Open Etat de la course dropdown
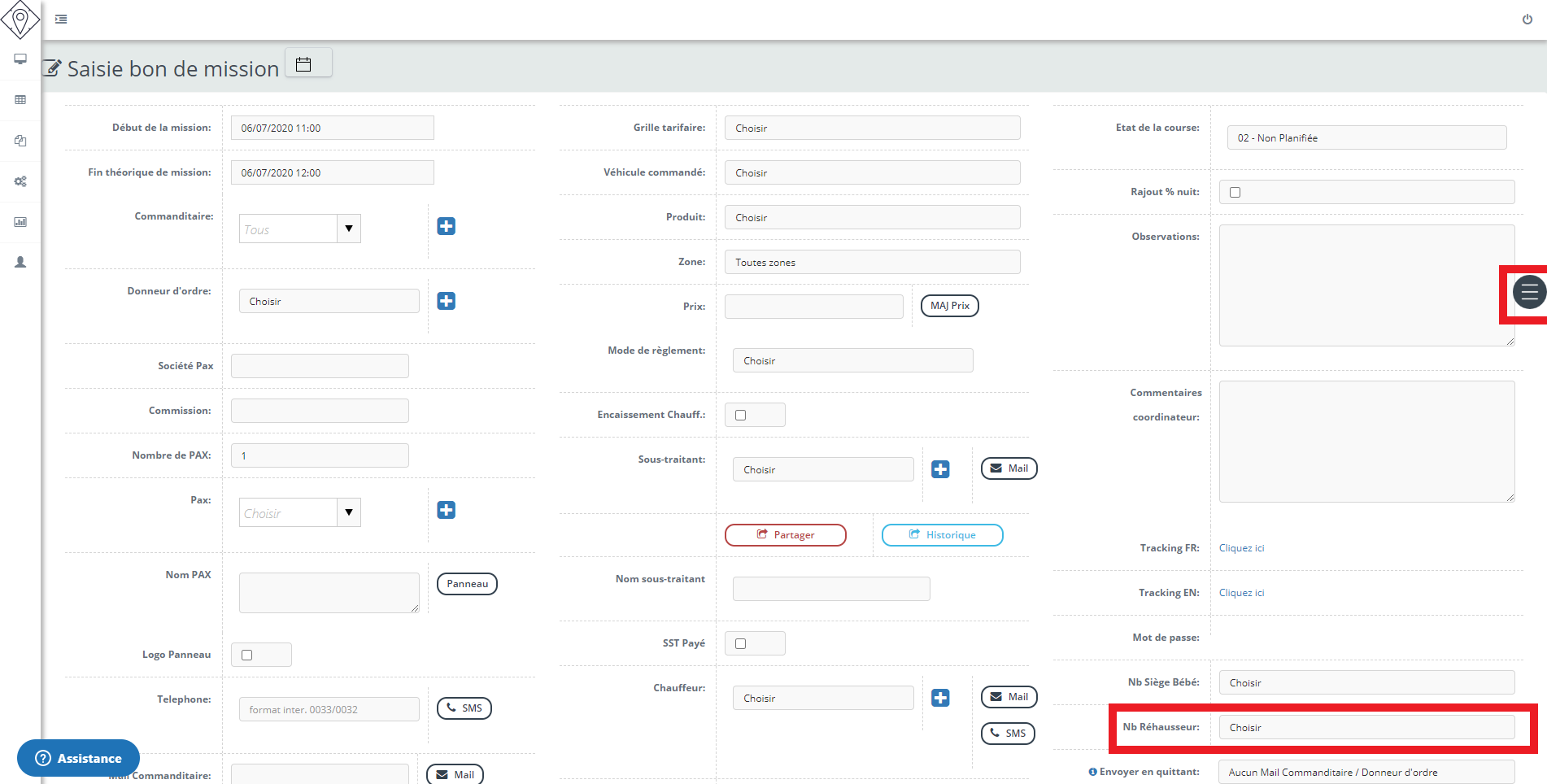The width and height of the screenshot is (1547, 784). [1366, 138]
